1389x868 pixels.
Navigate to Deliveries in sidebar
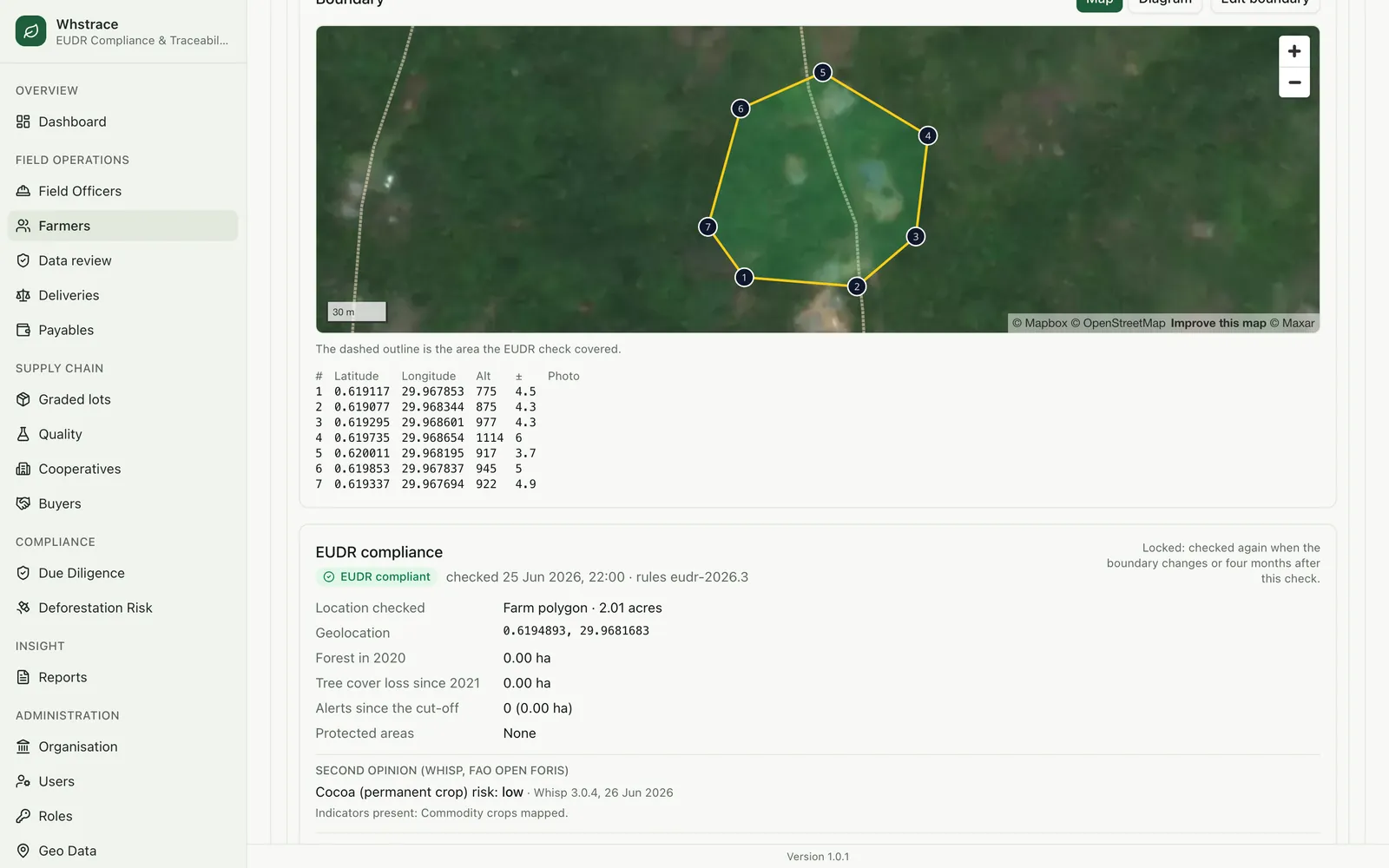tap(122, 295)
